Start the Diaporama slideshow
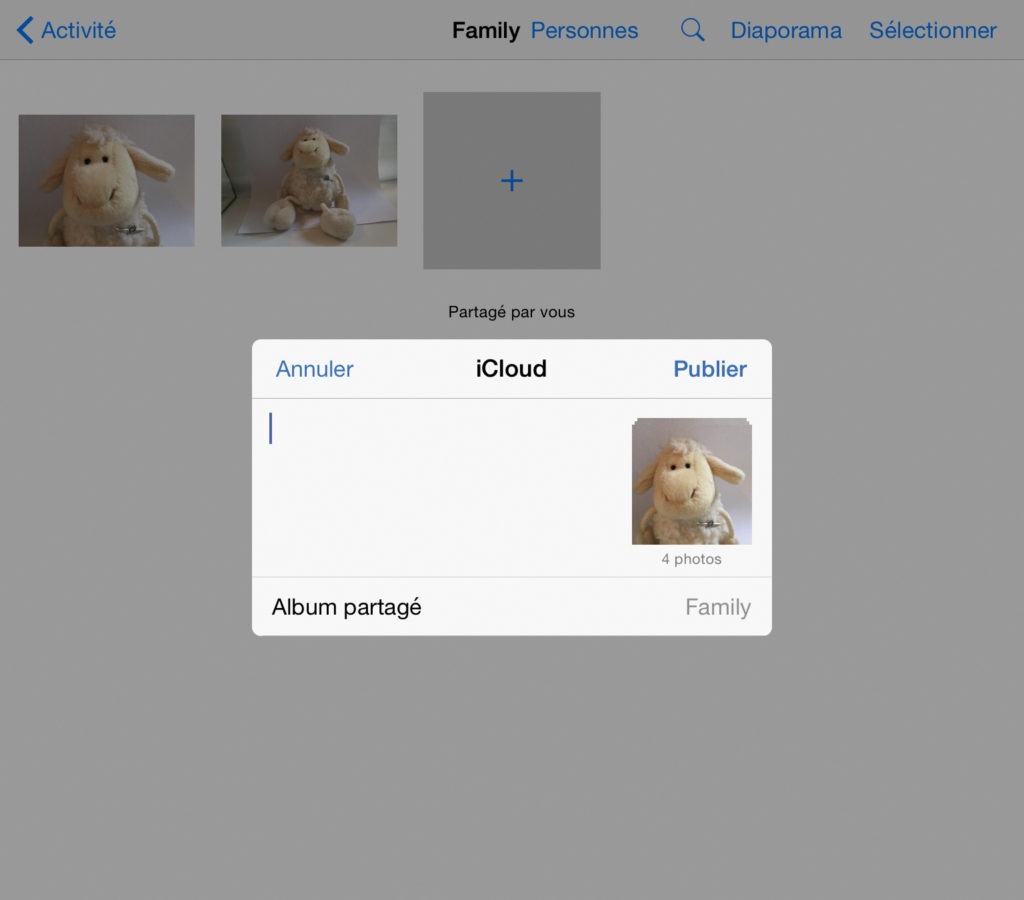This screenshot has height=900, width=1024. (786, 30)
